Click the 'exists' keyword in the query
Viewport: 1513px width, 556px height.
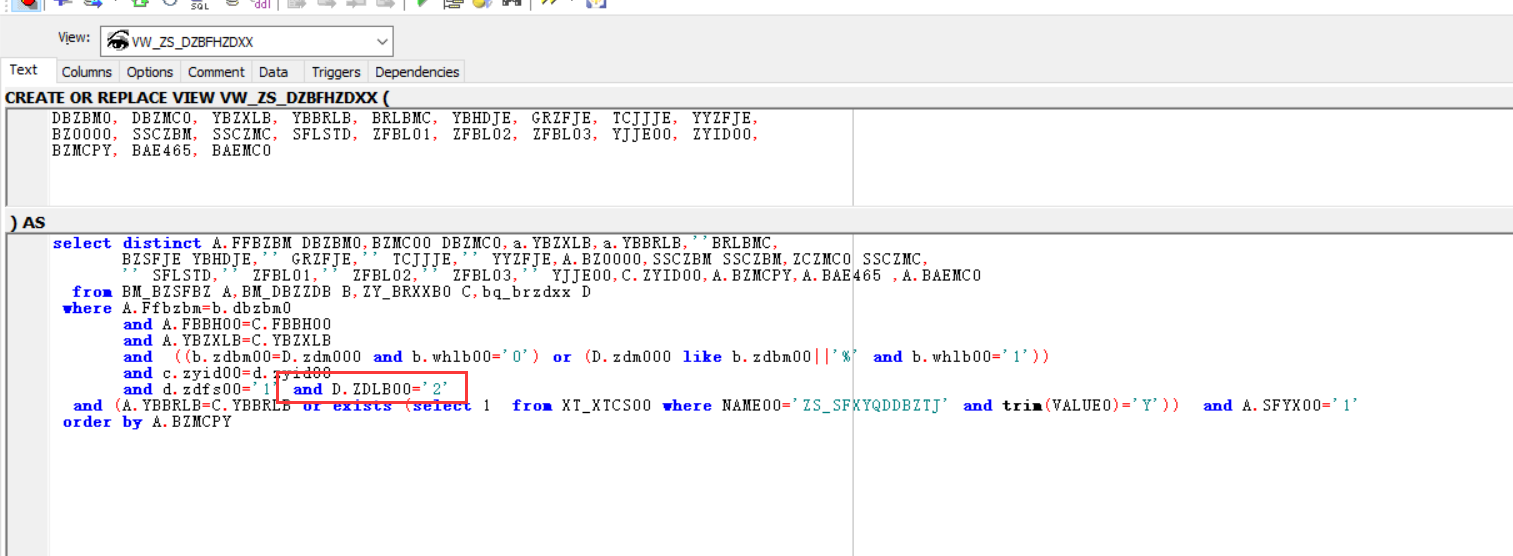(x=362, y=405)
